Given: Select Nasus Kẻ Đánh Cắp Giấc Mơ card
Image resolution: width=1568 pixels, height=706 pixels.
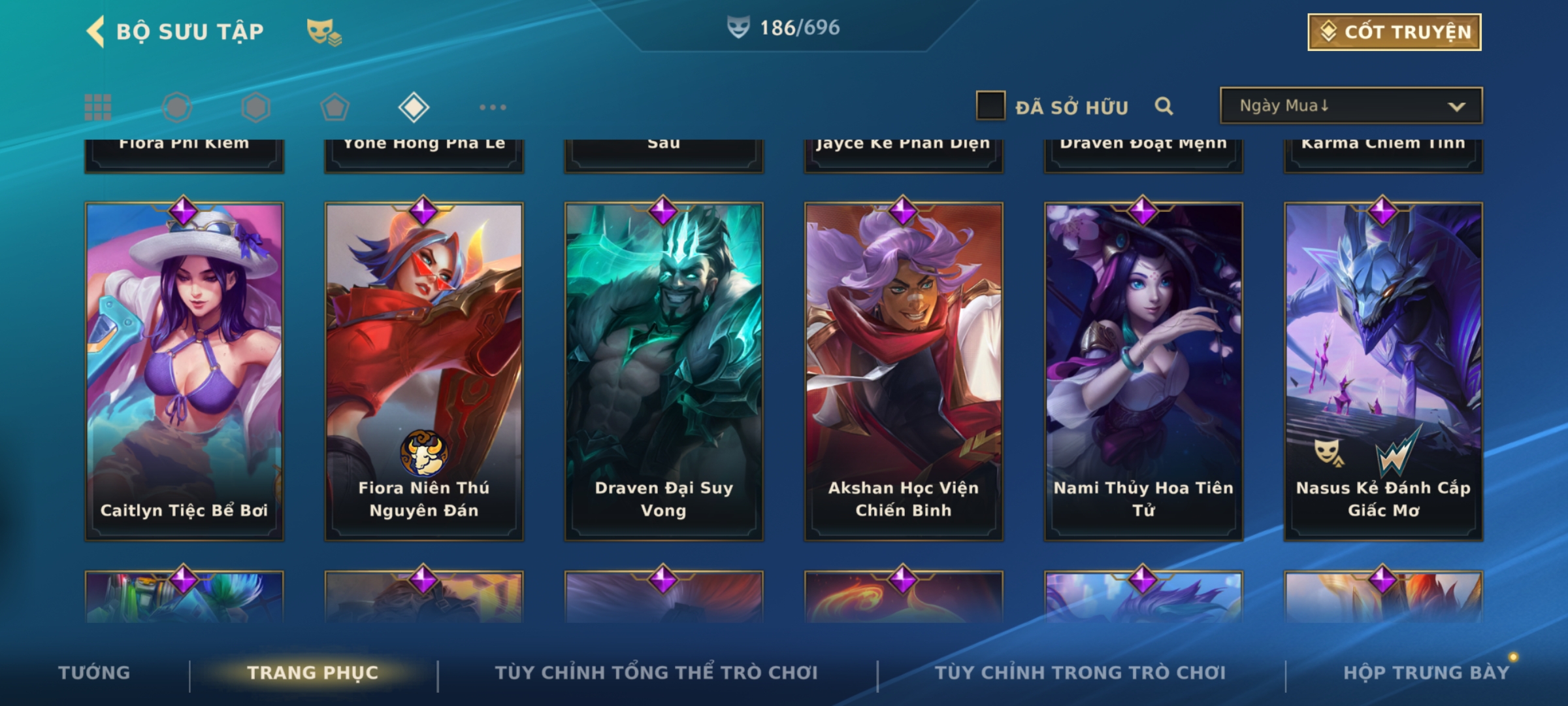Looking at the screenshot, I should pos(1384,371).
